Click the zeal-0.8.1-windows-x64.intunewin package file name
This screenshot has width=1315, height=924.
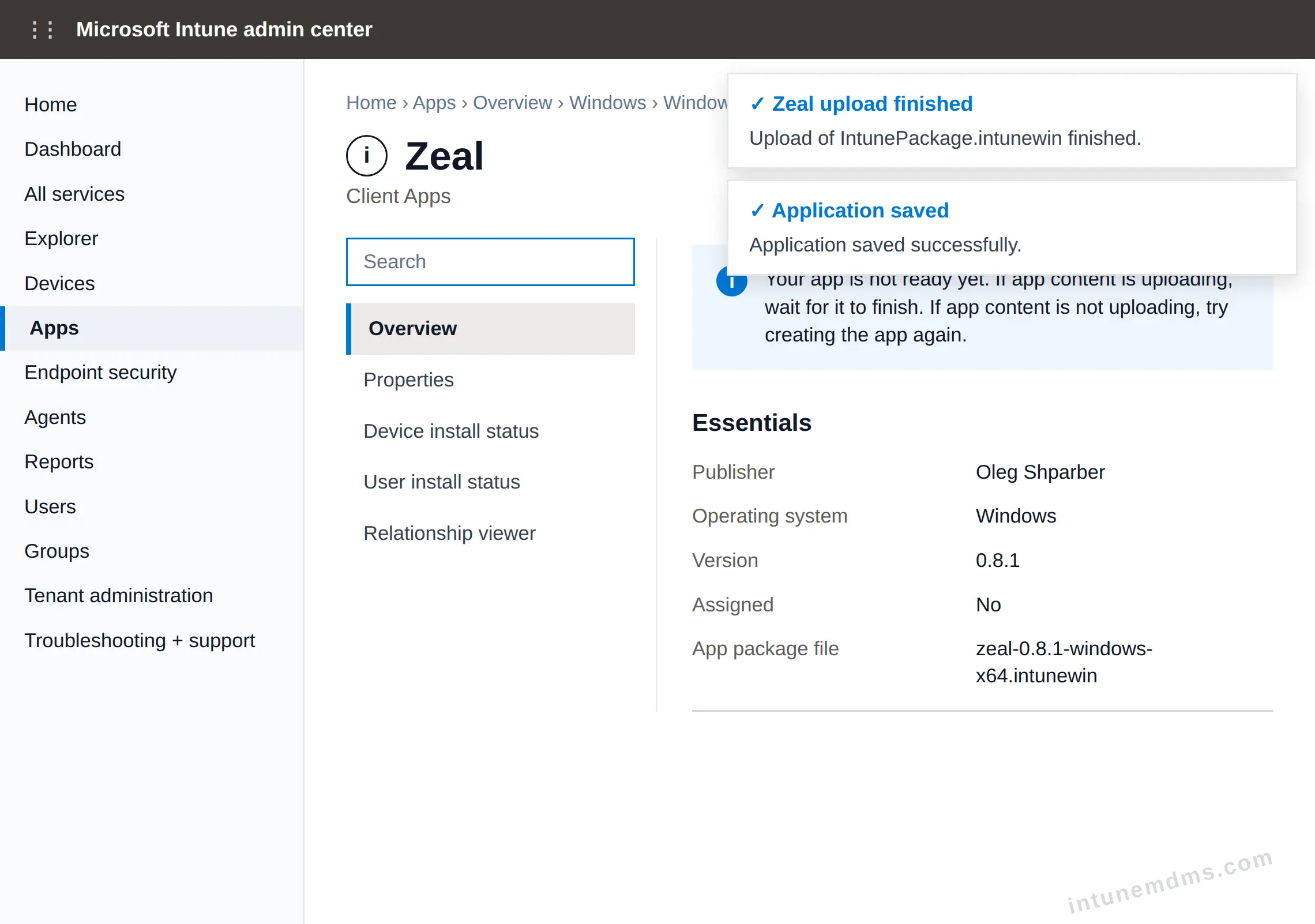(1064, 662)
